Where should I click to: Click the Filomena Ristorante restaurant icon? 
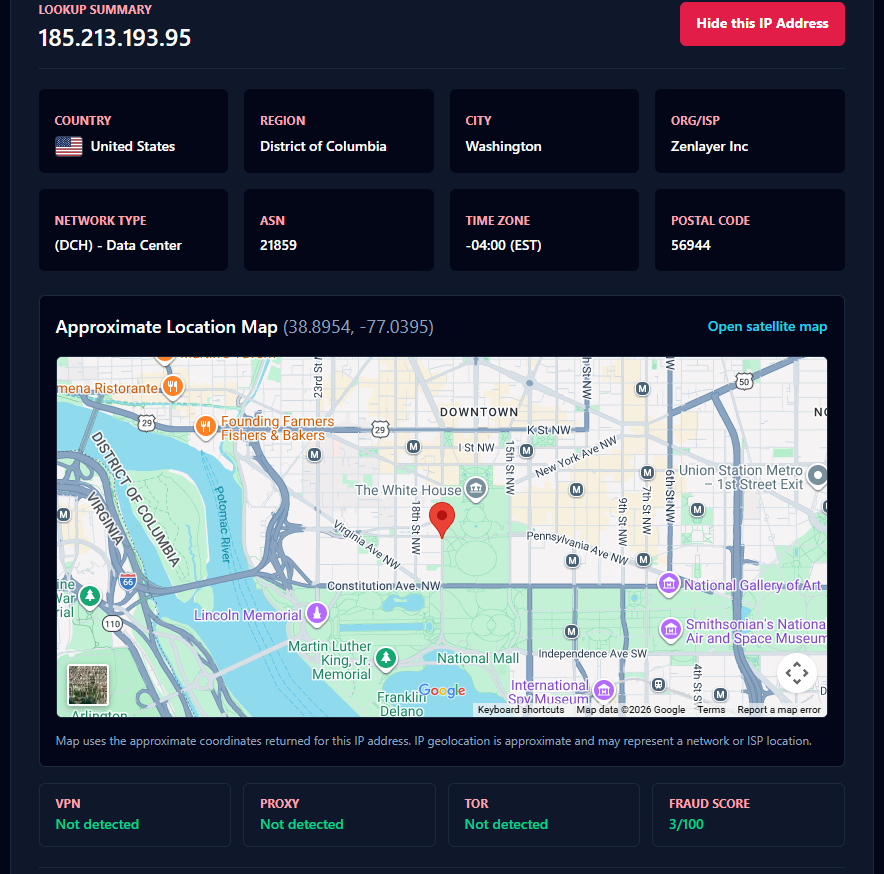173,387
